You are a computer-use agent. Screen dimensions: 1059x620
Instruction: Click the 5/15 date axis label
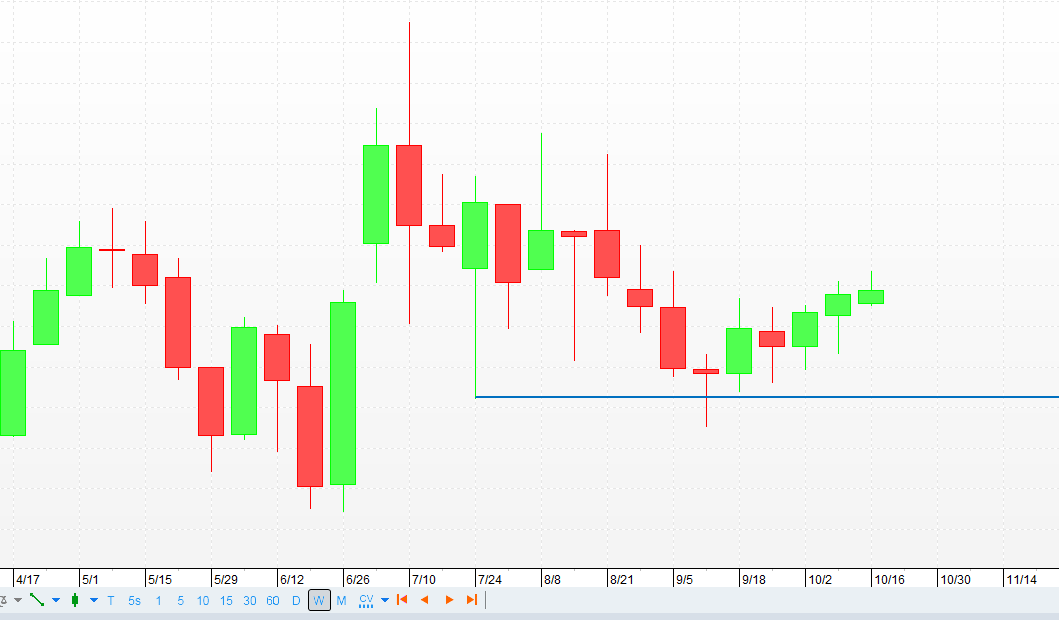160,579
